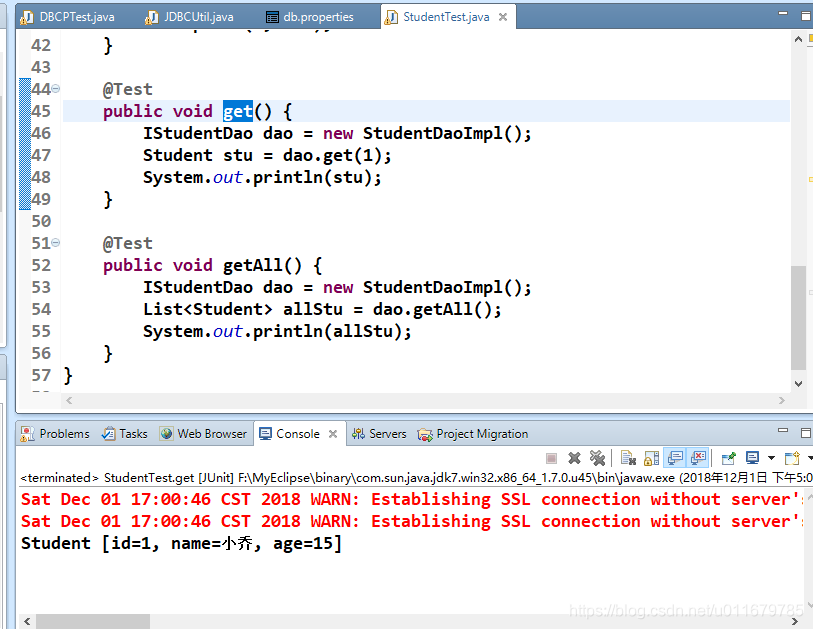Click 'dao.get(1)' on line 47
This screenshot has height=629, width=813.
[332, 155]
